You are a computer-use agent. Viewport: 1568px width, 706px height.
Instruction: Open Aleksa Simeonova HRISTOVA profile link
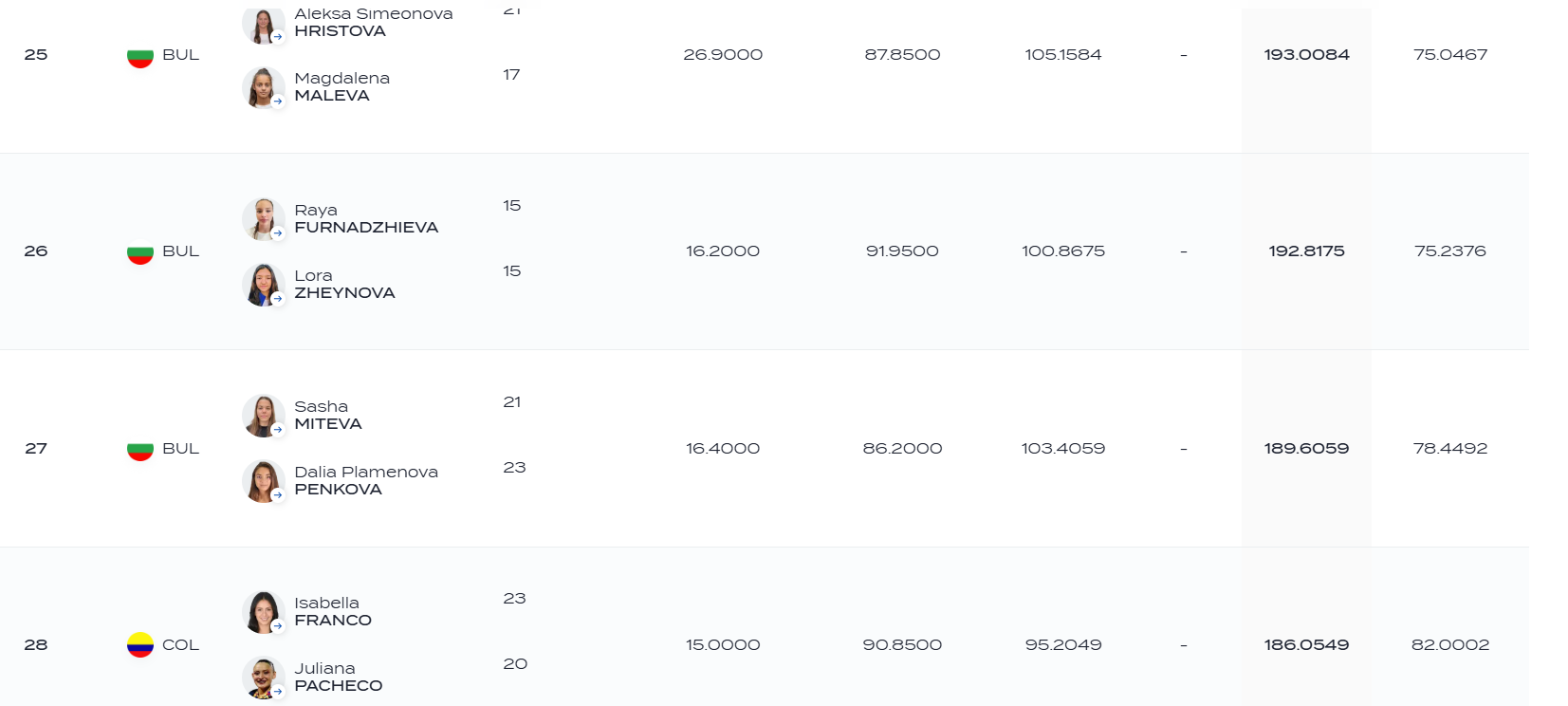point(374,22)
